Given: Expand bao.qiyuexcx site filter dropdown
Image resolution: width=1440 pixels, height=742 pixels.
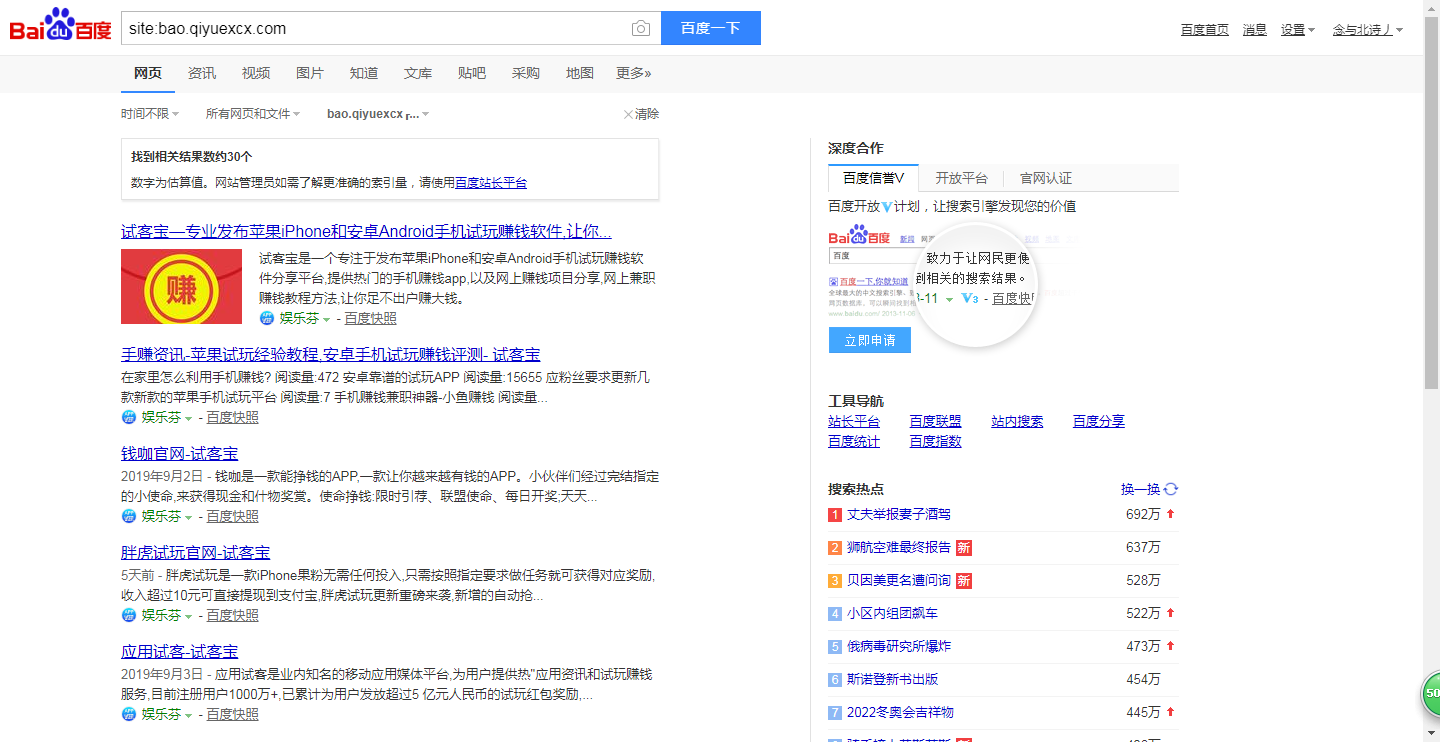Looking at the screenshot, I should (378, 114).
